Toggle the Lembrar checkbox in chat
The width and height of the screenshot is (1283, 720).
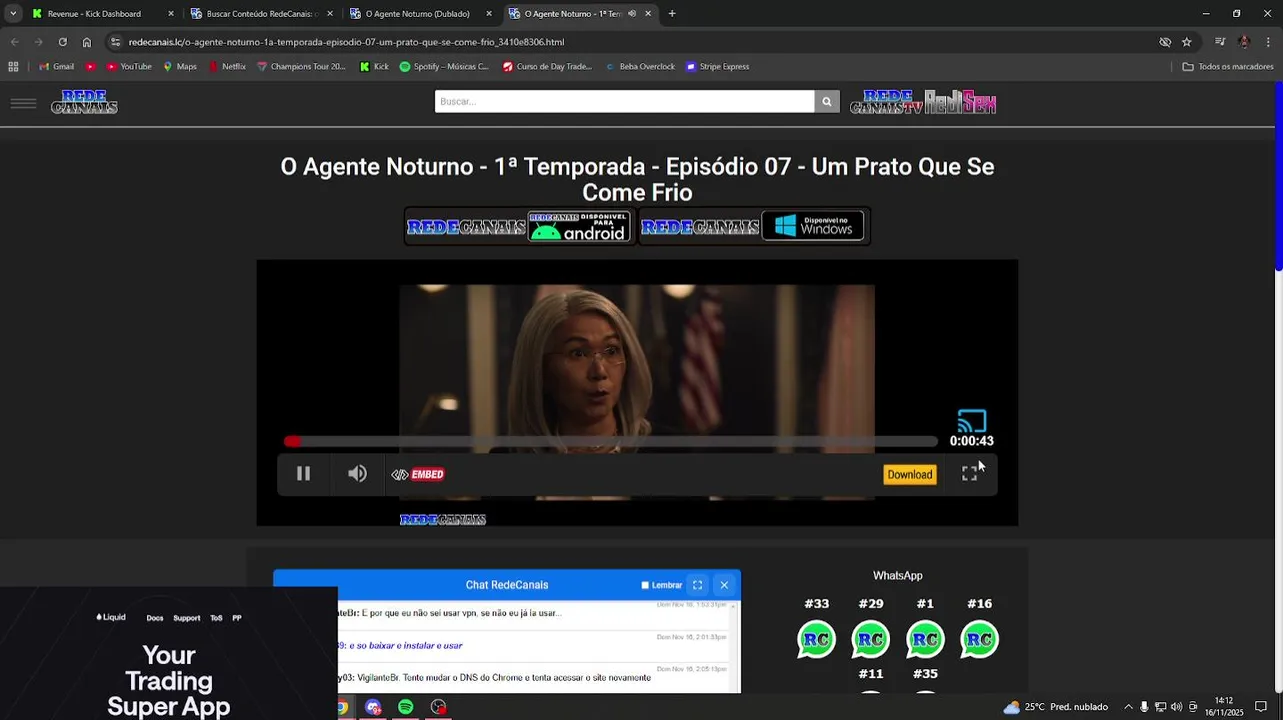pos(645,585)
